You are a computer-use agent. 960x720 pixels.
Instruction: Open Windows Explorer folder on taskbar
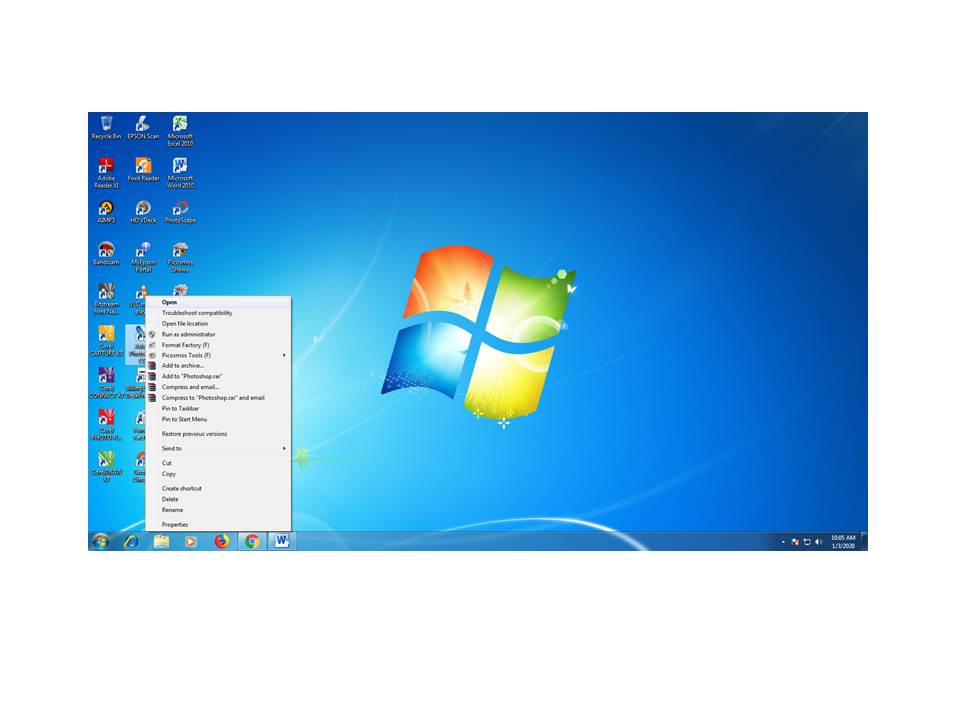[161, 541]
